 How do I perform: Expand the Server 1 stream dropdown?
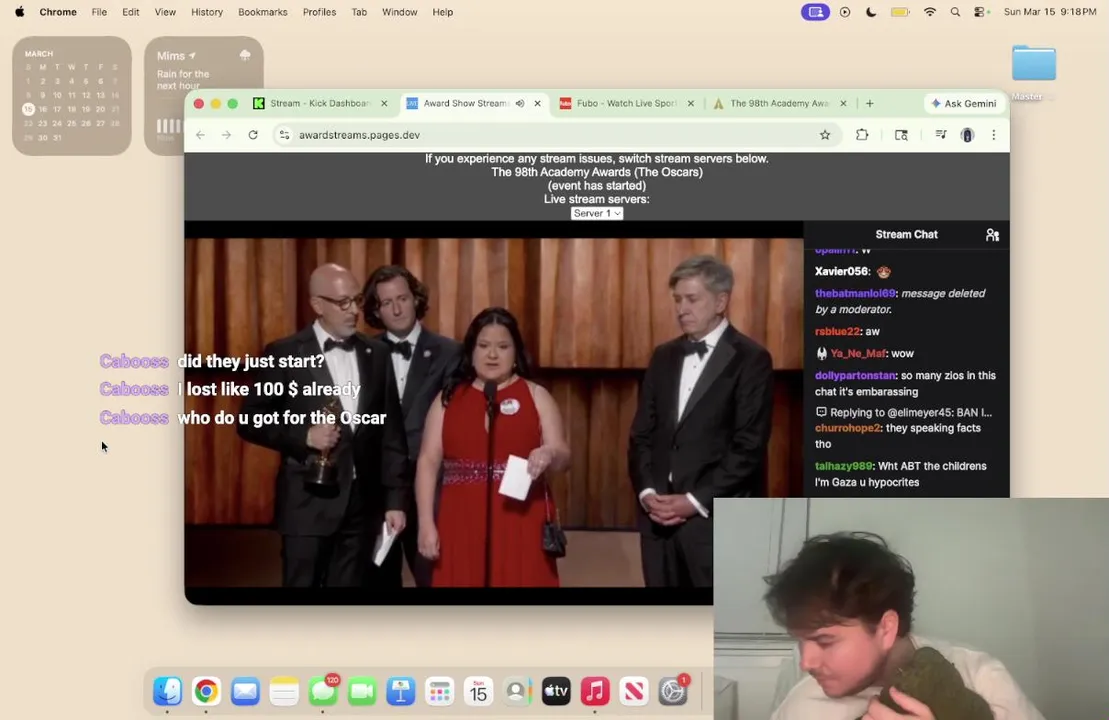tap(597, 213)
